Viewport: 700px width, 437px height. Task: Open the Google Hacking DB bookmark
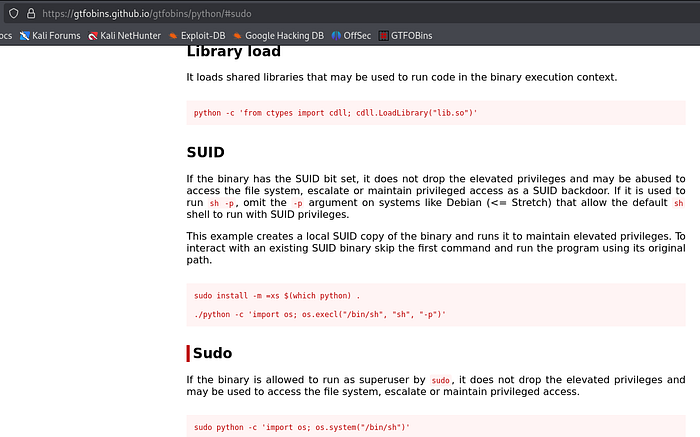point(279,36)
